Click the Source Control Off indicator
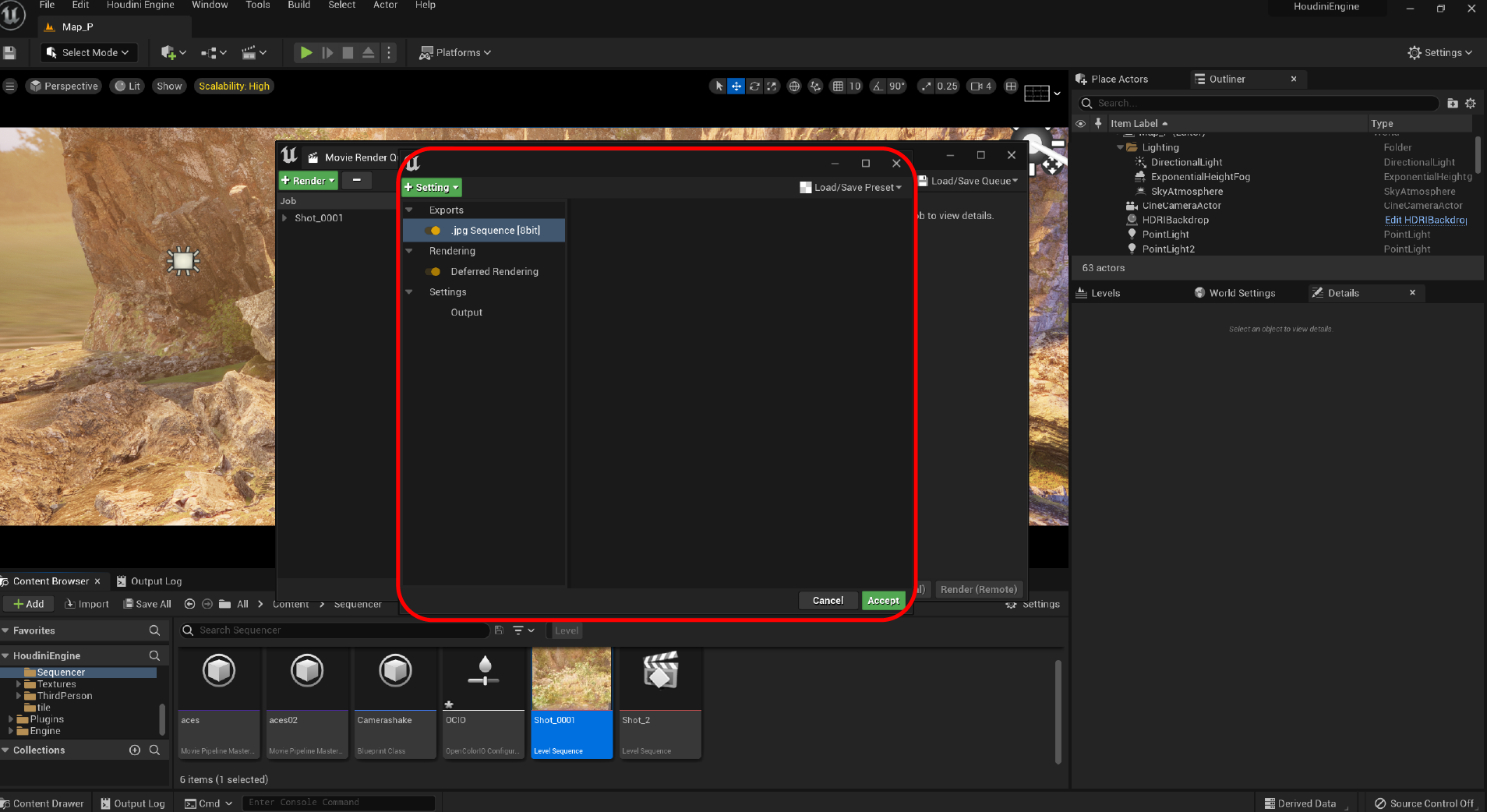The height and width of the screenshot is (812, 1487). click(1427, 803)
